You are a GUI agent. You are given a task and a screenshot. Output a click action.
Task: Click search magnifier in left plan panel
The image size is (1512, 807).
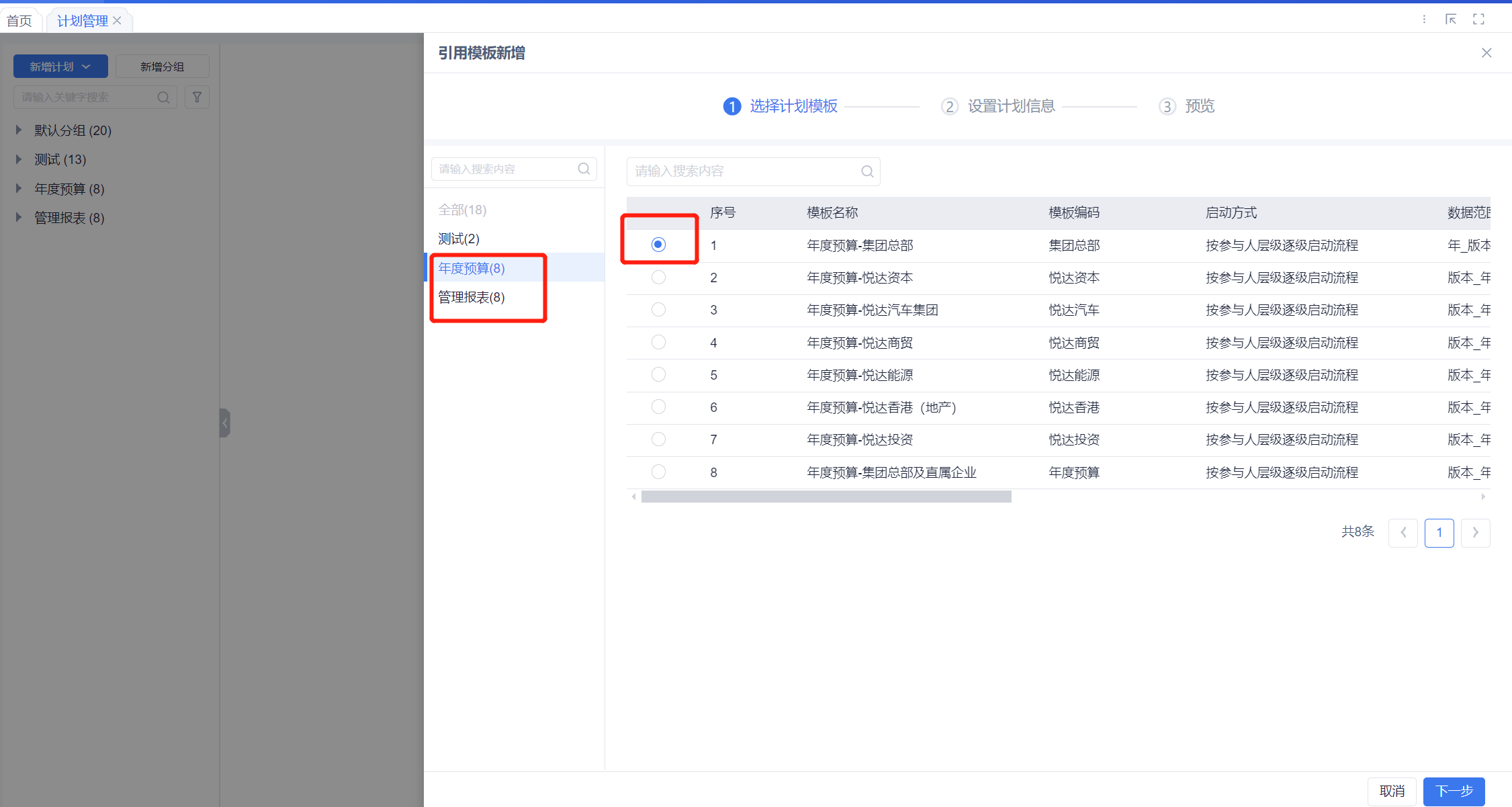(x=163, y=97)
